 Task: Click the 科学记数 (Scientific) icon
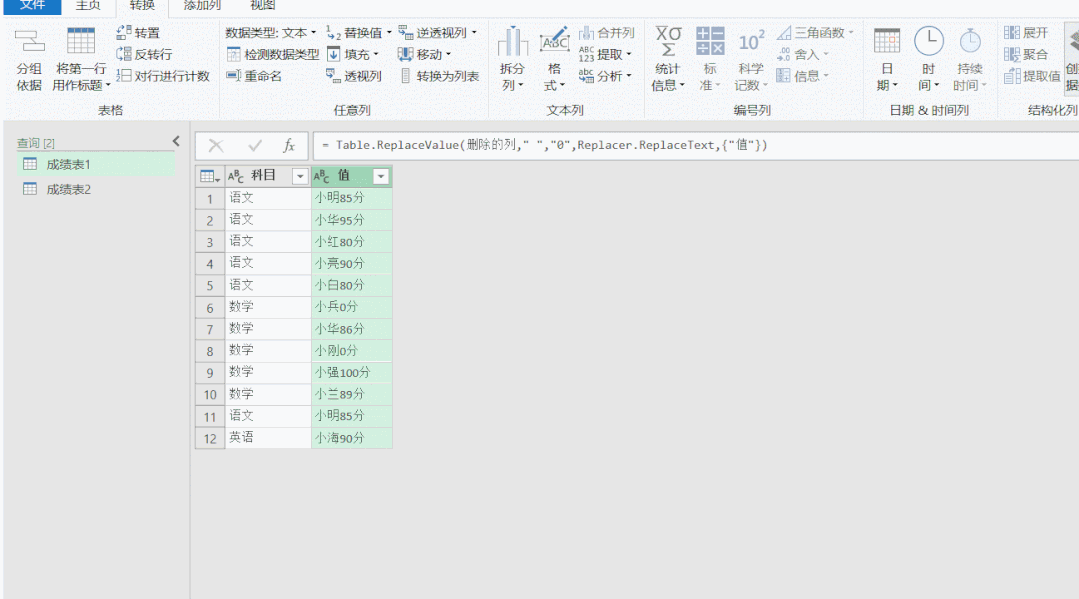pyautogui.click(x=751, y=41)
